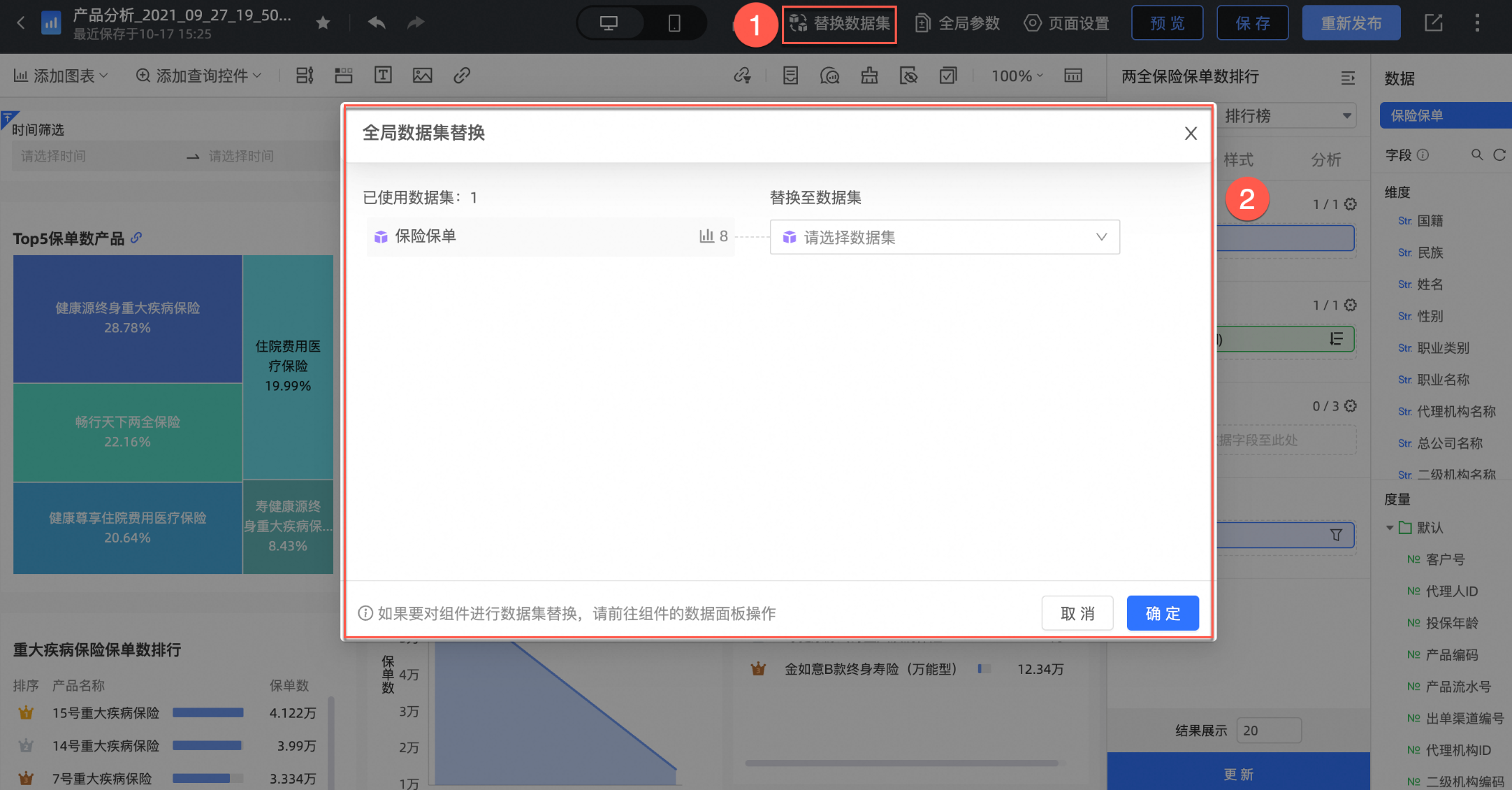Open the 添加图表 dropdown
Screen dimensions: 1512x790
click(61, 76)
